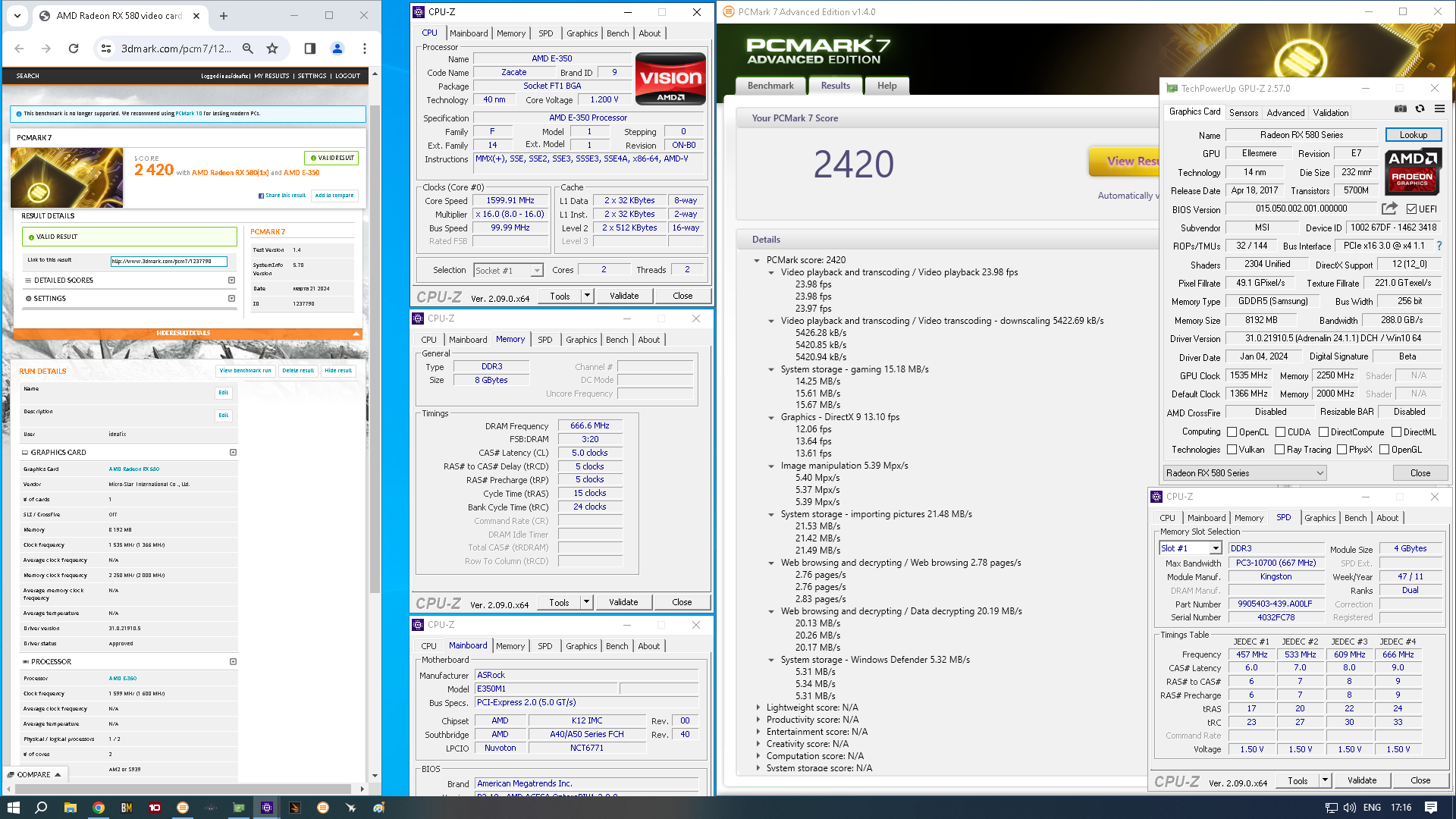Click the BIOS export share icon in GPU-Z

[1389, 209]
